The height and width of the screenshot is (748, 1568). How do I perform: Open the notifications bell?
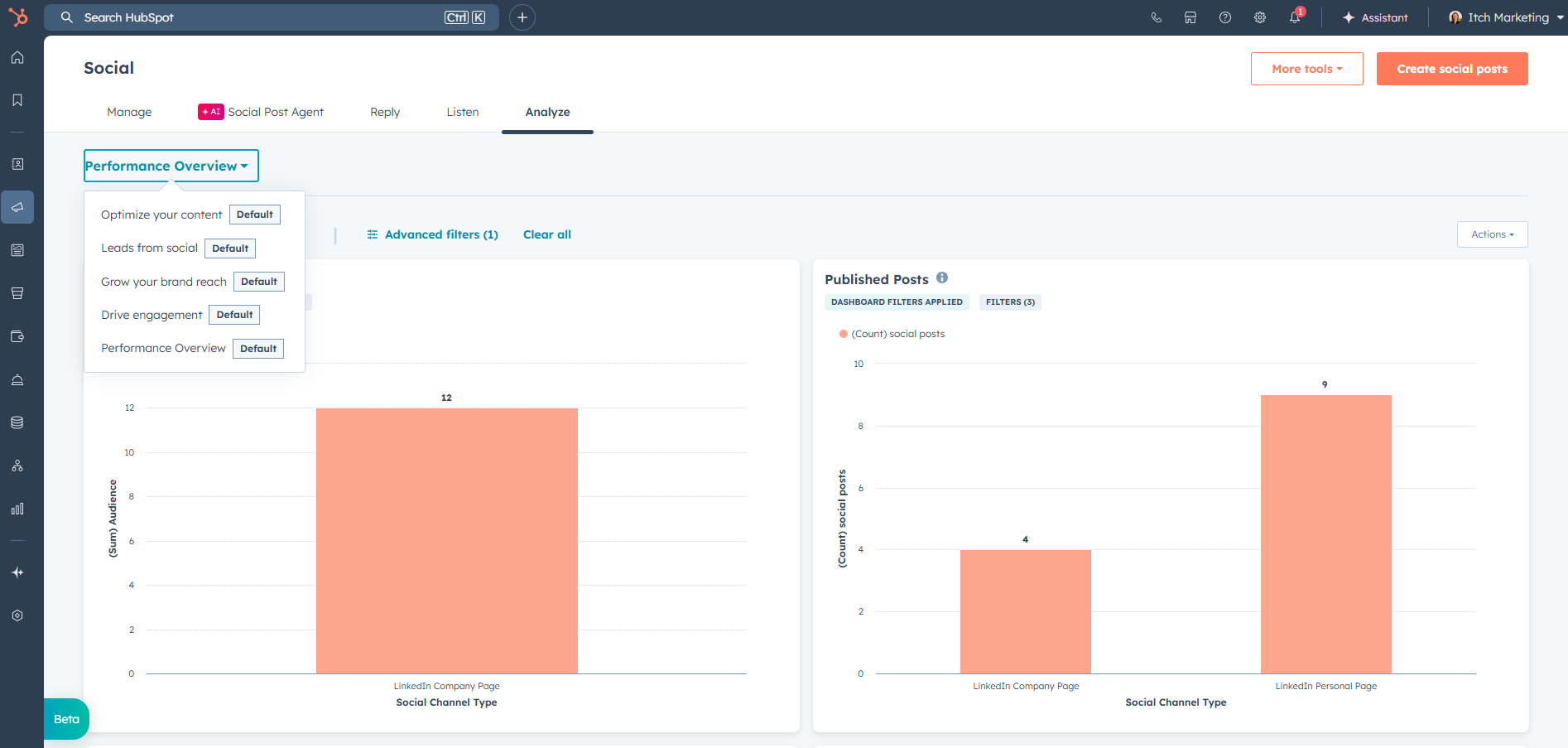1295,17
